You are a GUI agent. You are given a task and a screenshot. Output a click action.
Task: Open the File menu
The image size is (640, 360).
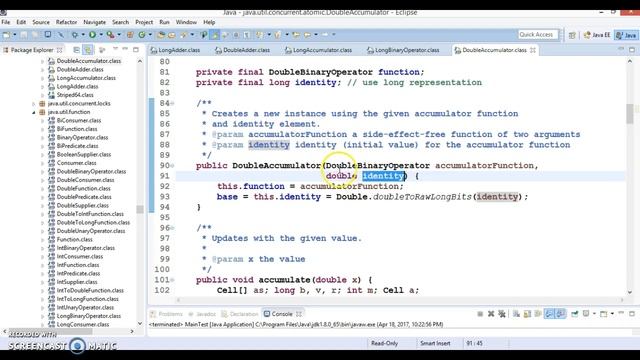click(6, 22)
